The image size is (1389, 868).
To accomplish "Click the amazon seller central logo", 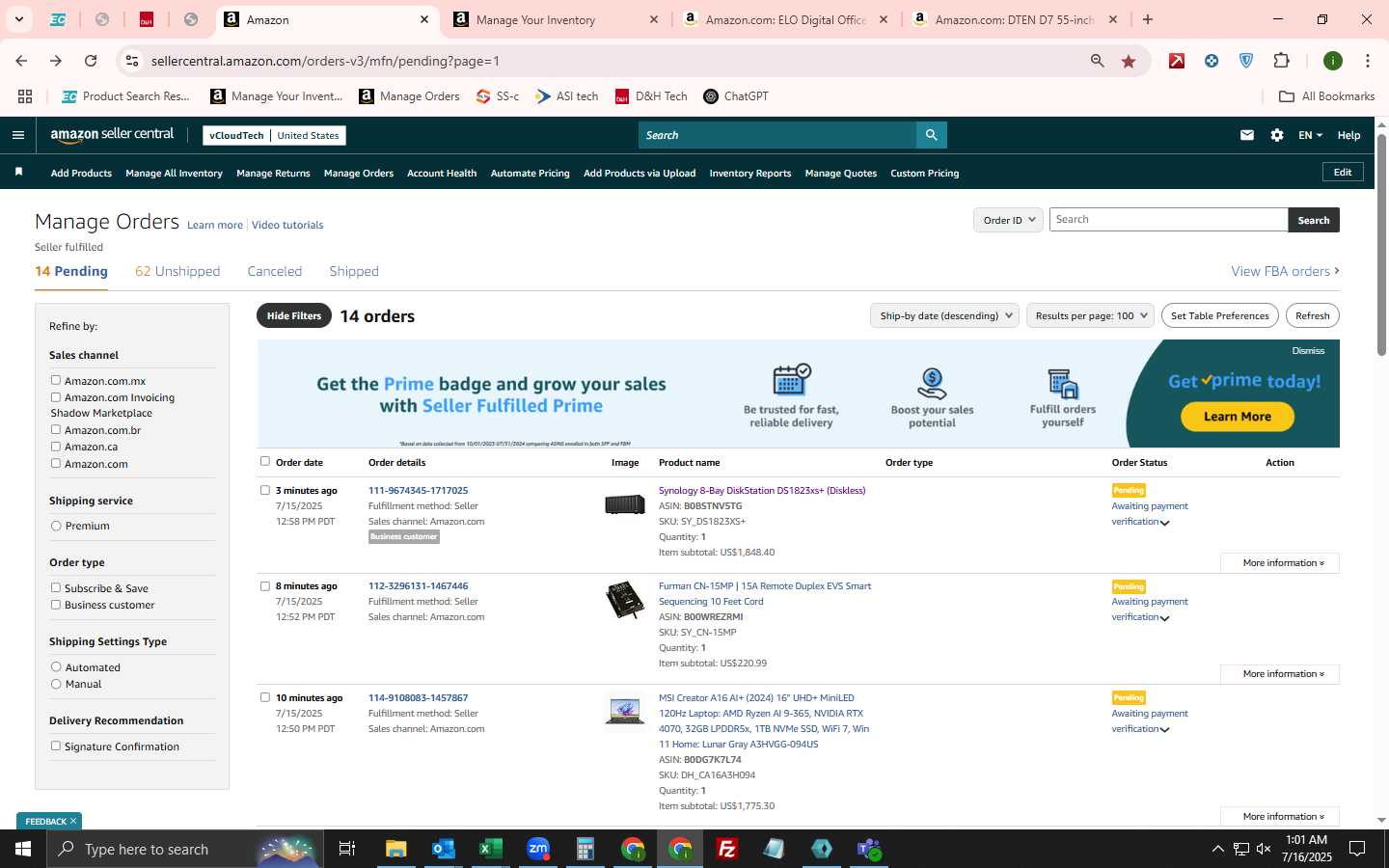I will pyautogui.click(x=112, y=135).
